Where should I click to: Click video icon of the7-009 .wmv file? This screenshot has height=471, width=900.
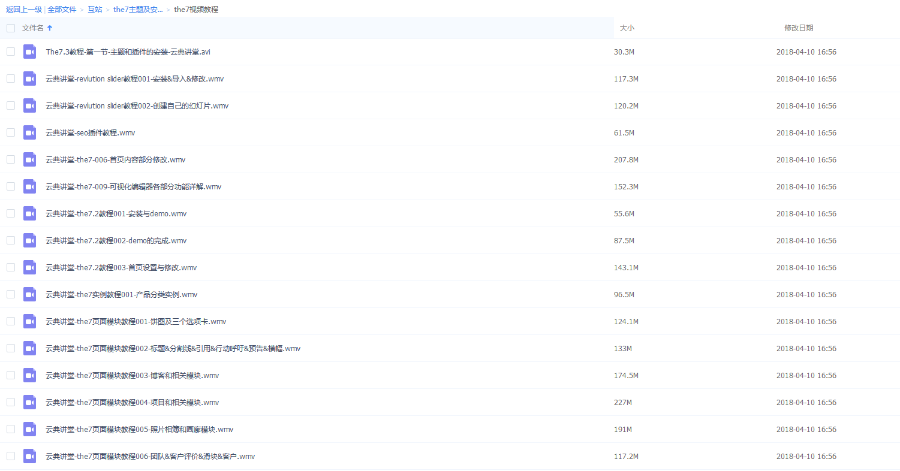29,186
